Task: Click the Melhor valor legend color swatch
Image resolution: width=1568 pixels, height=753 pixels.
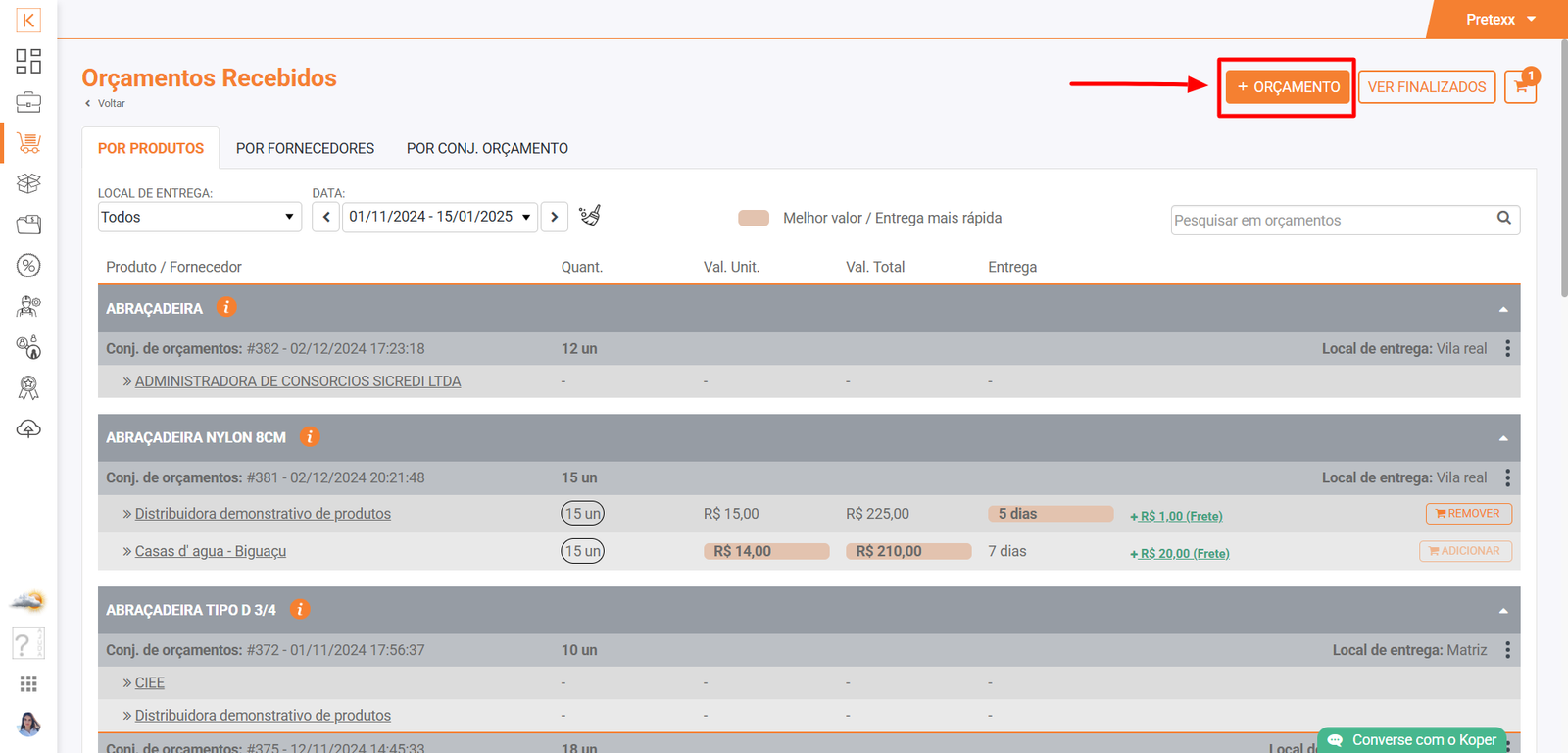Action: pos(754,218)
